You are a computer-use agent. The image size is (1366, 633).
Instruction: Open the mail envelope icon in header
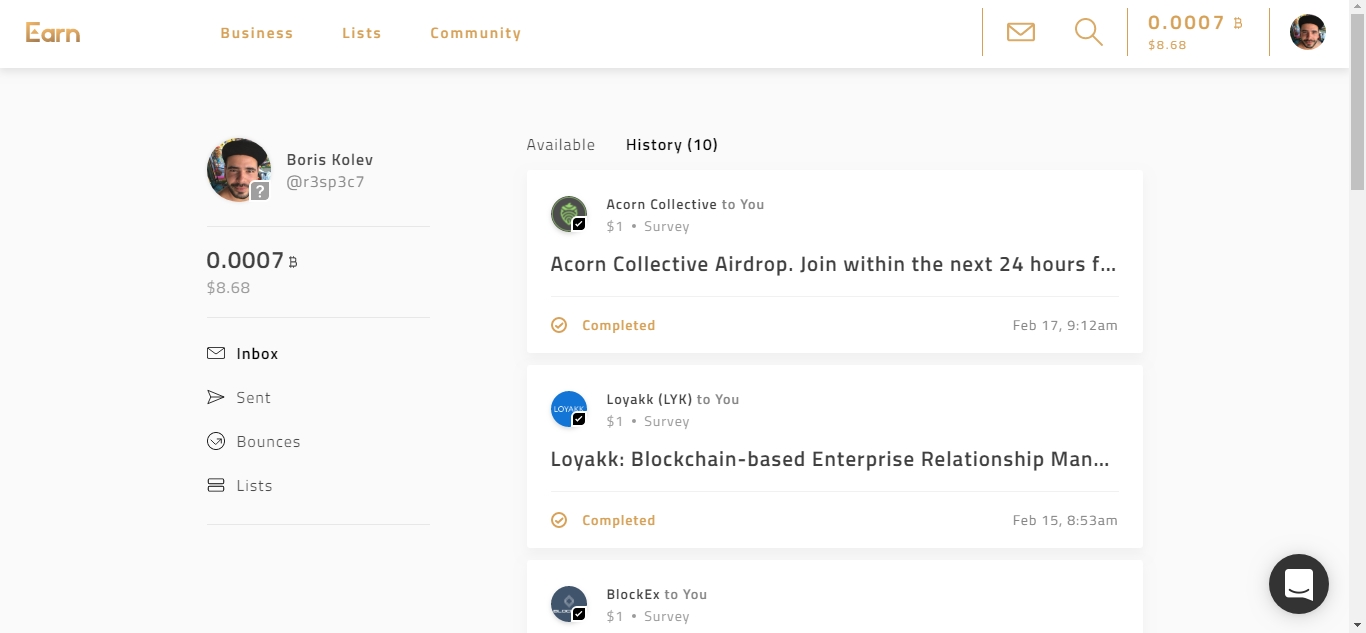click(x=1020, y=32)
